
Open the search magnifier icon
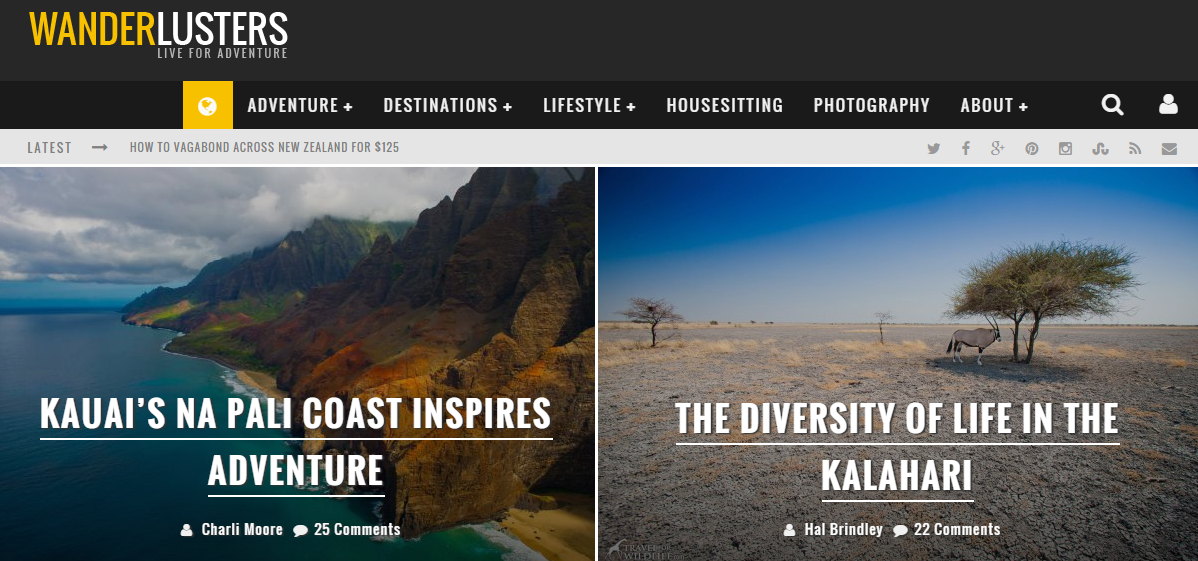[x=1112, y=105]
